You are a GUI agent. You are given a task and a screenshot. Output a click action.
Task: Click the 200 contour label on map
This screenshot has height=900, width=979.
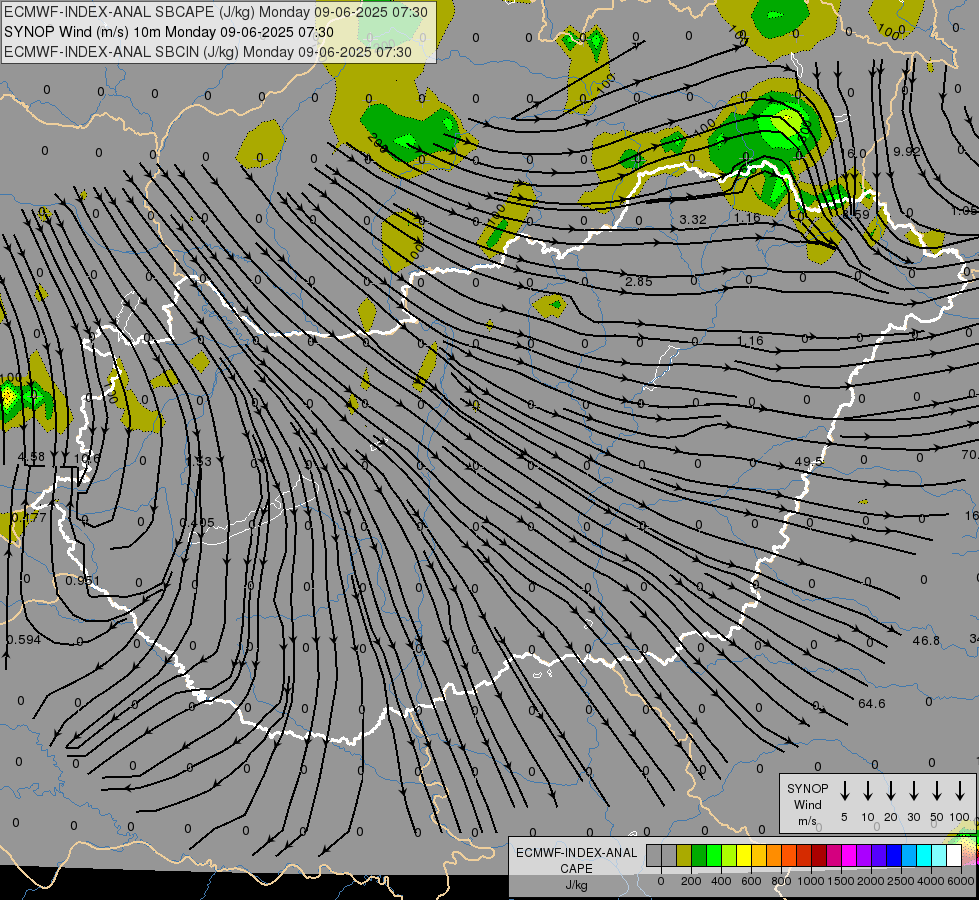pyautogui.click(x=378, y=144)
